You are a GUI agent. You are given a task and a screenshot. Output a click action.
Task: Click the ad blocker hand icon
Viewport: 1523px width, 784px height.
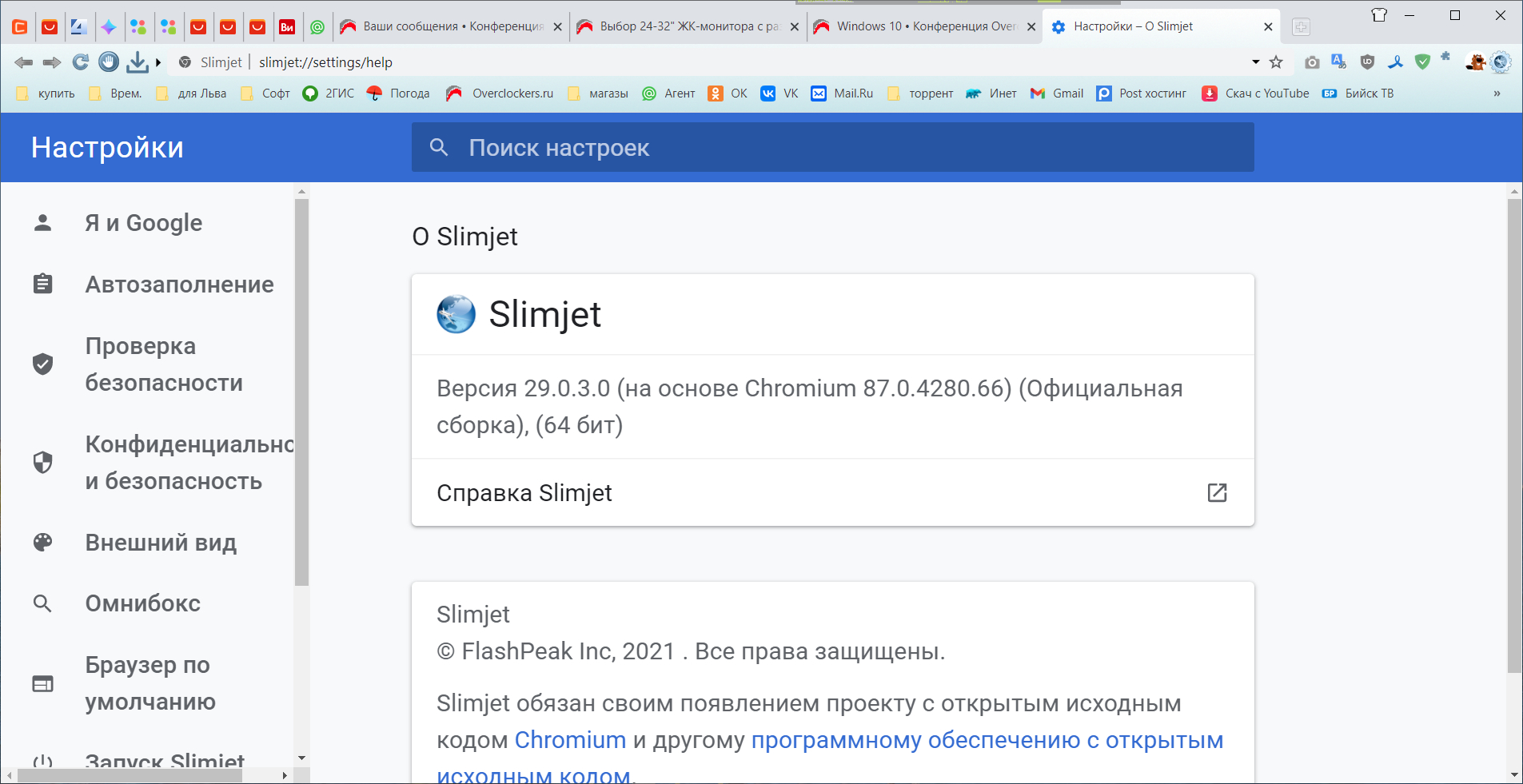point(109,62)
